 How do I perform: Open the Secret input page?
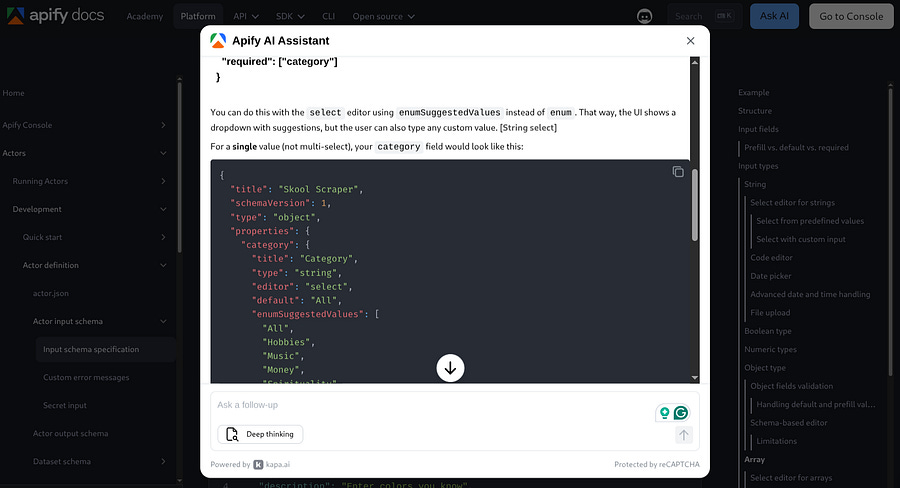pos(65,405)
